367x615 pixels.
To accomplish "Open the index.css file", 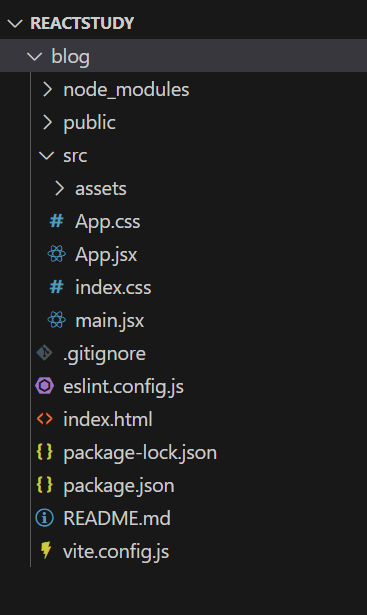I will pyautogui.click(x=113, y=287).
